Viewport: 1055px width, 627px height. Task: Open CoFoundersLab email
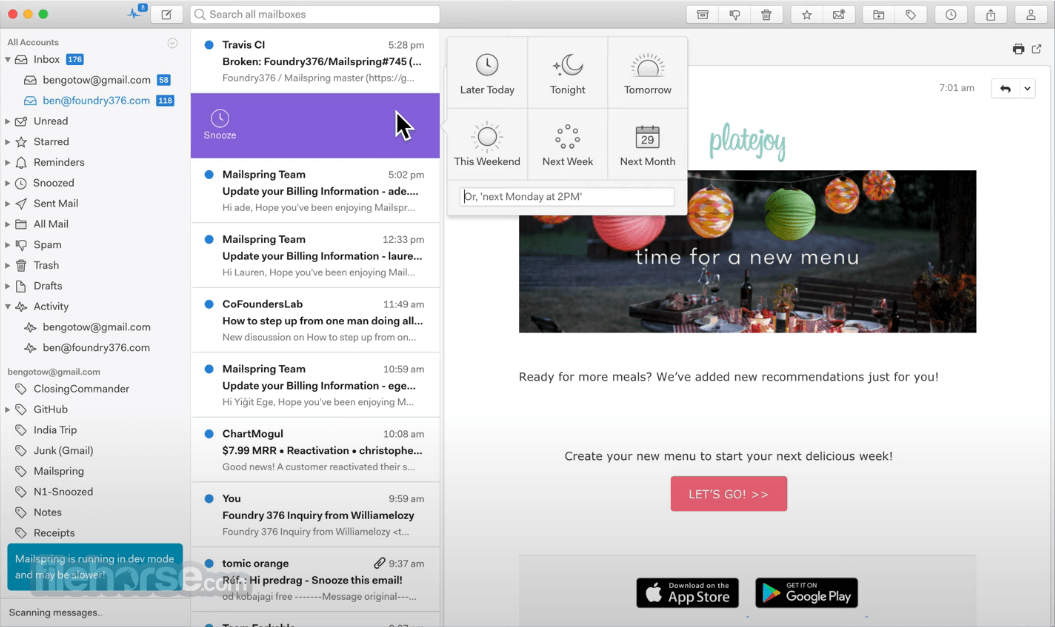click(x=315, y=320)
